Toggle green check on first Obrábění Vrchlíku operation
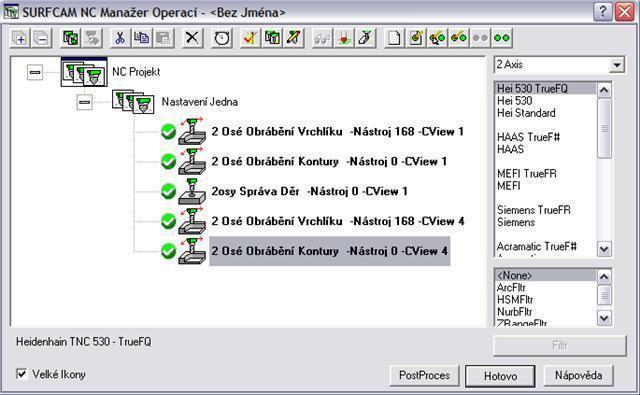Screen dimensions: 640x395 click(168, 131)
